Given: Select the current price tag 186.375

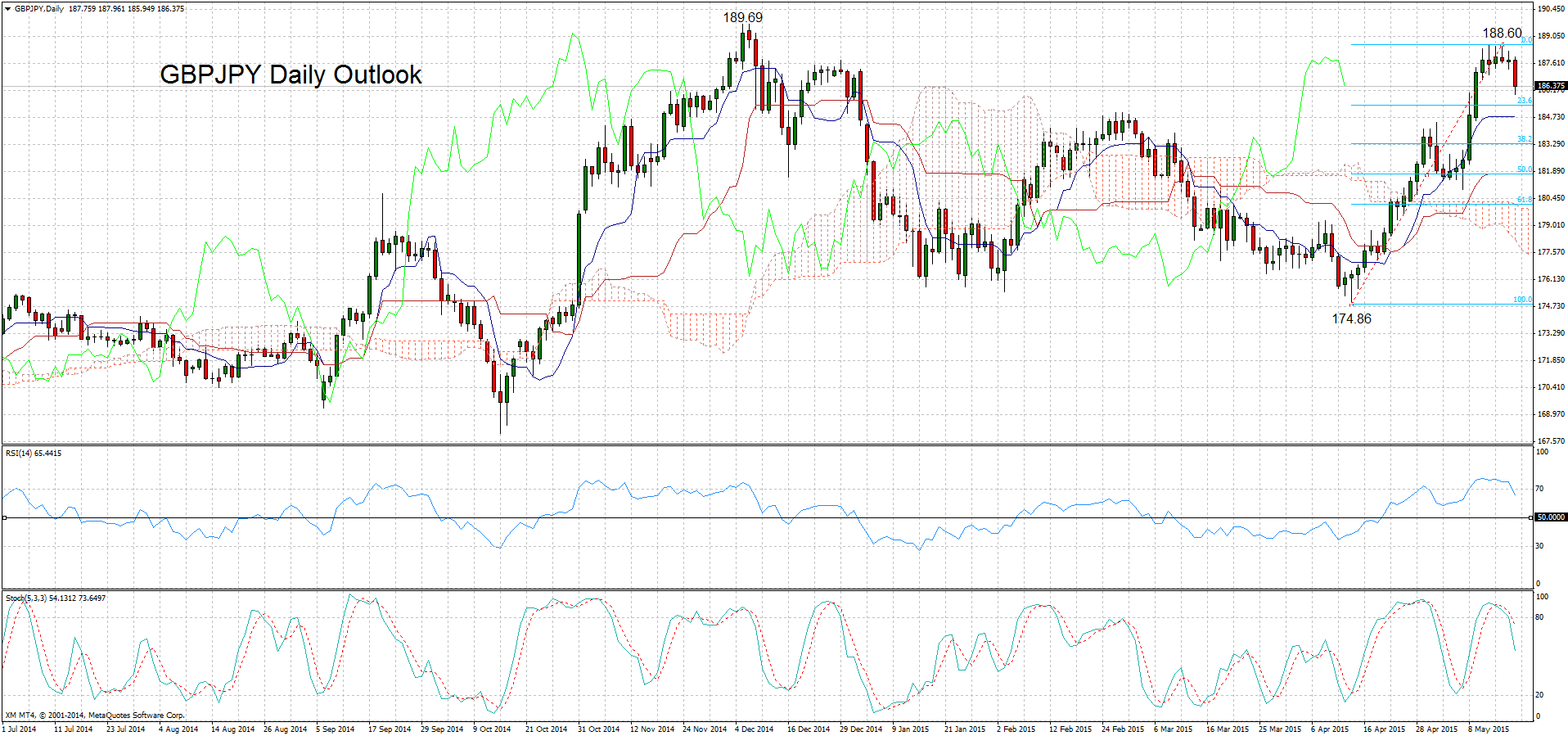Looking at the screenshot, I should tap(1551, 85).
